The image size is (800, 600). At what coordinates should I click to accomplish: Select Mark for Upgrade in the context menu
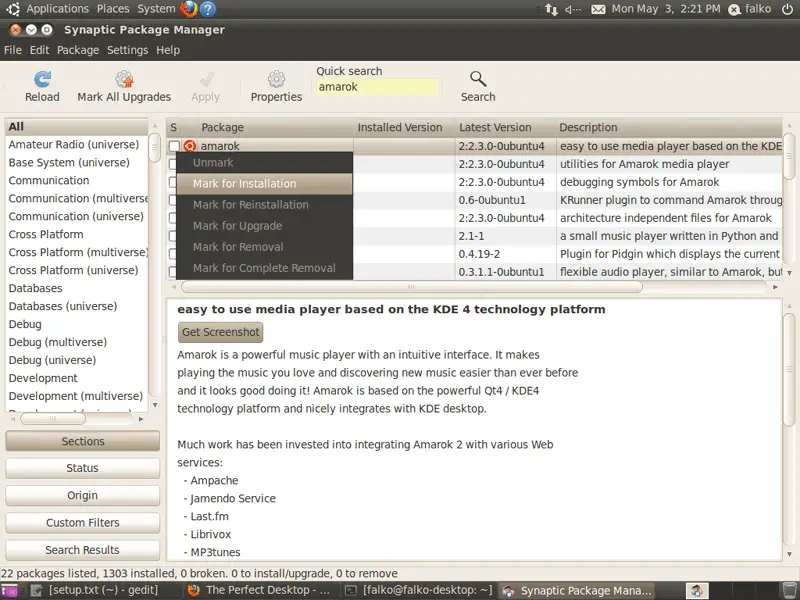coord(264,226)
